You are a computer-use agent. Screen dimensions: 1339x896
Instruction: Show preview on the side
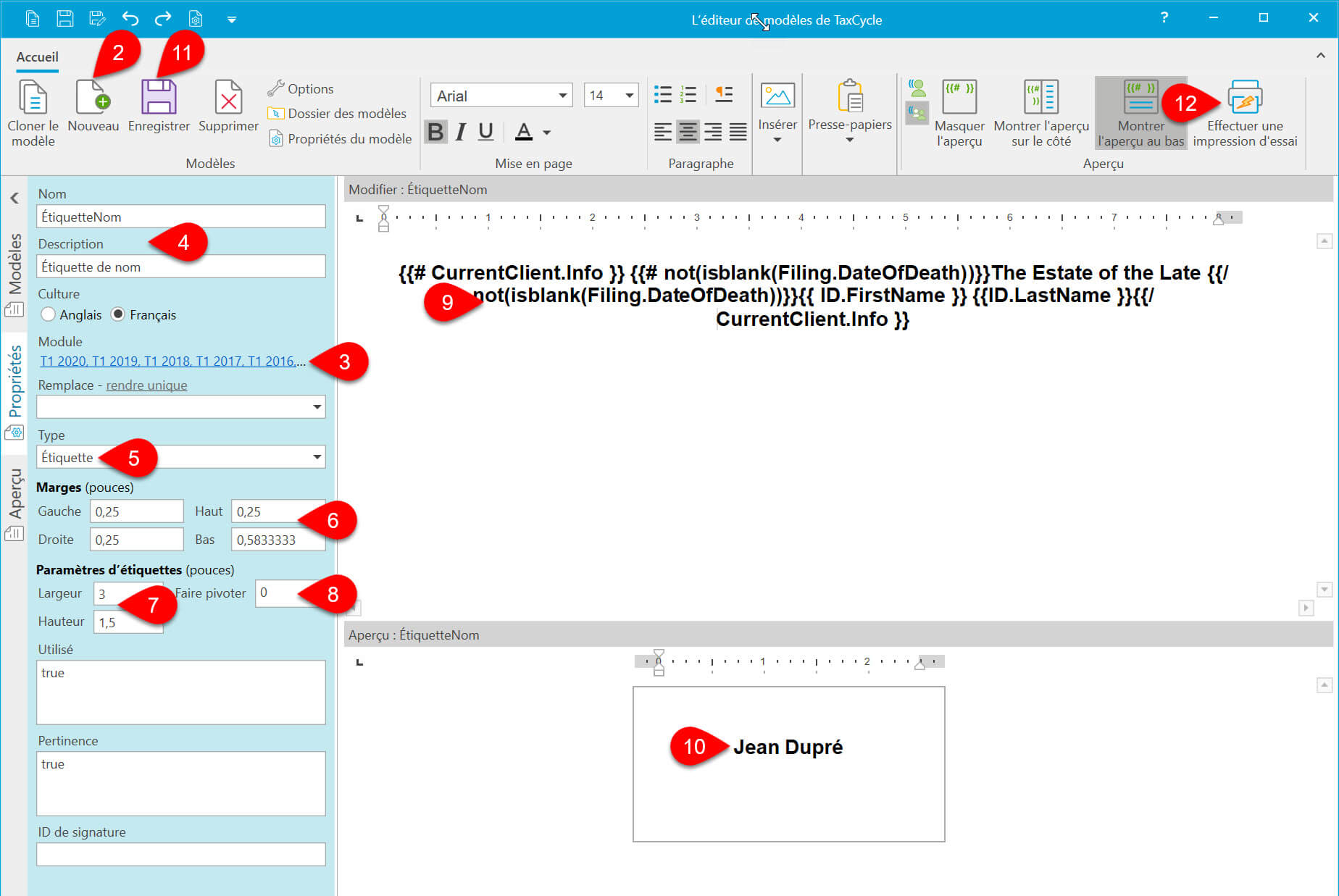point(1041,113)
